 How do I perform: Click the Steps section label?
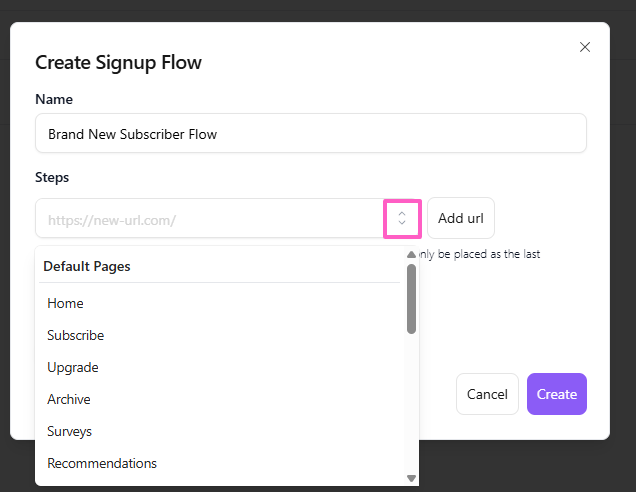[x=52, y=177]
